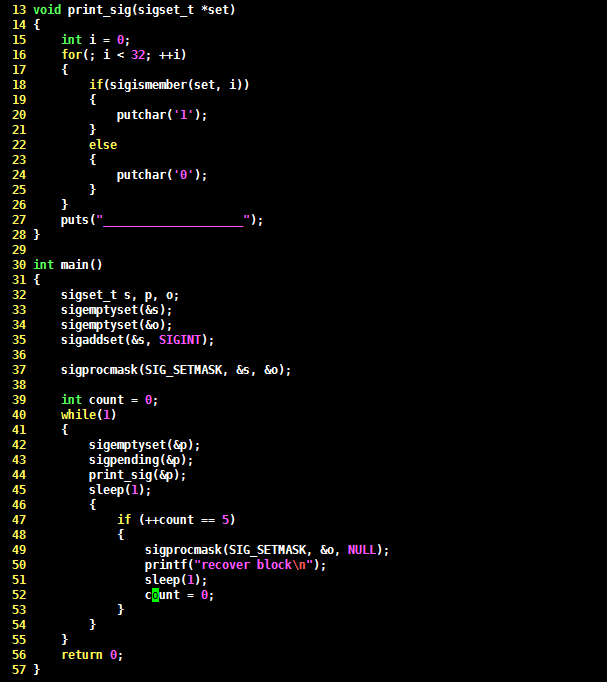Click 'return 0;' on line 56
The height and width of the screenshot is (682, 607).
pyautogui.click(x=92, y=655)
